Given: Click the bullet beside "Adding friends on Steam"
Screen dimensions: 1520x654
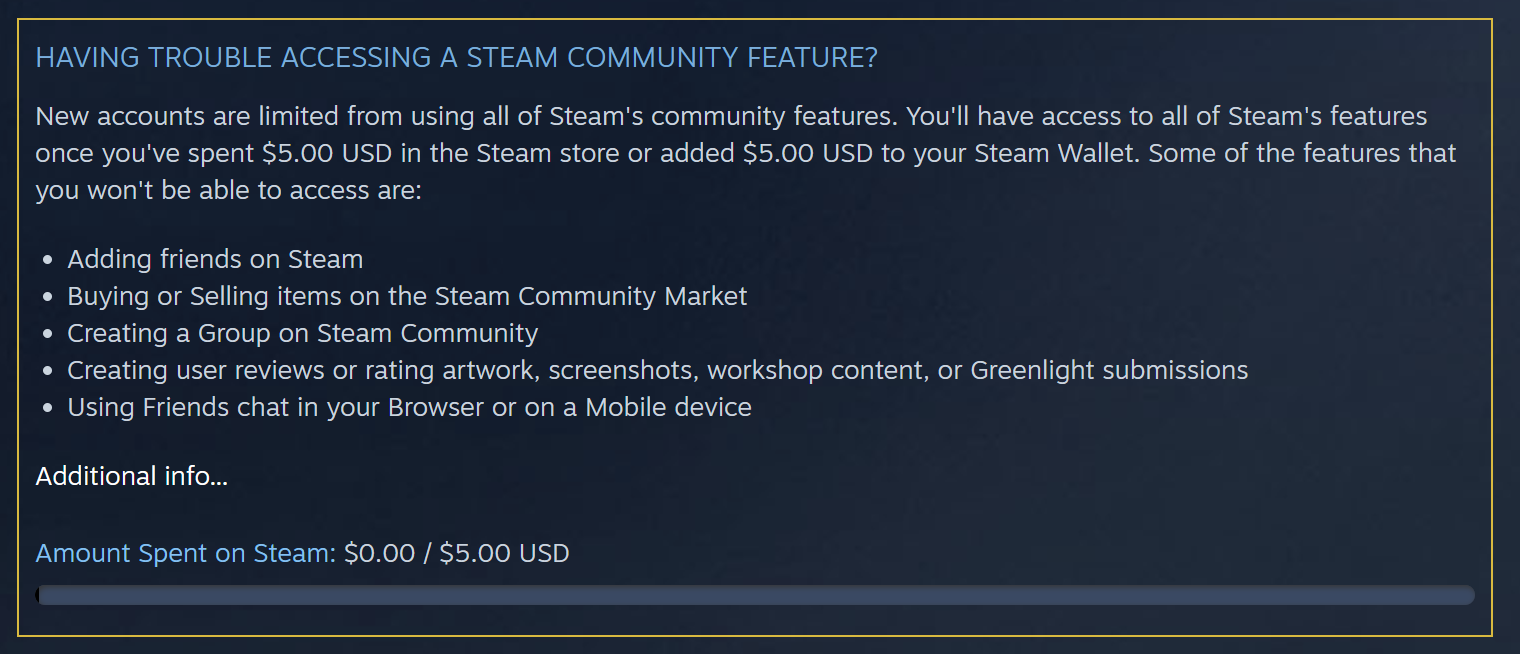Looking at the screenshot, I should coord(48,261).
